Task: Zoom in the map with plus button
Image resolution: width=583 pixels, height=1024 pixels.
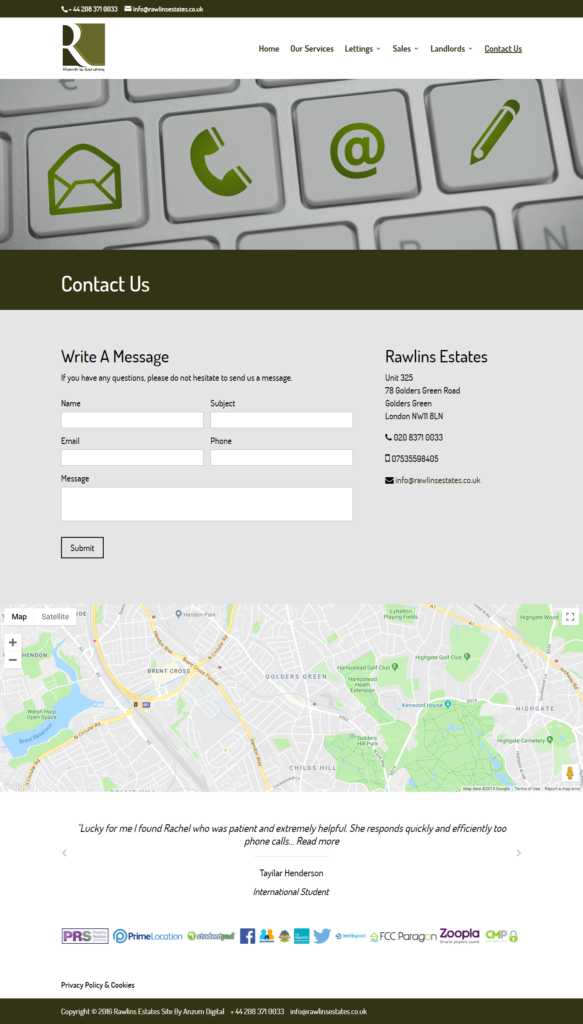Action: click(12, 642)
